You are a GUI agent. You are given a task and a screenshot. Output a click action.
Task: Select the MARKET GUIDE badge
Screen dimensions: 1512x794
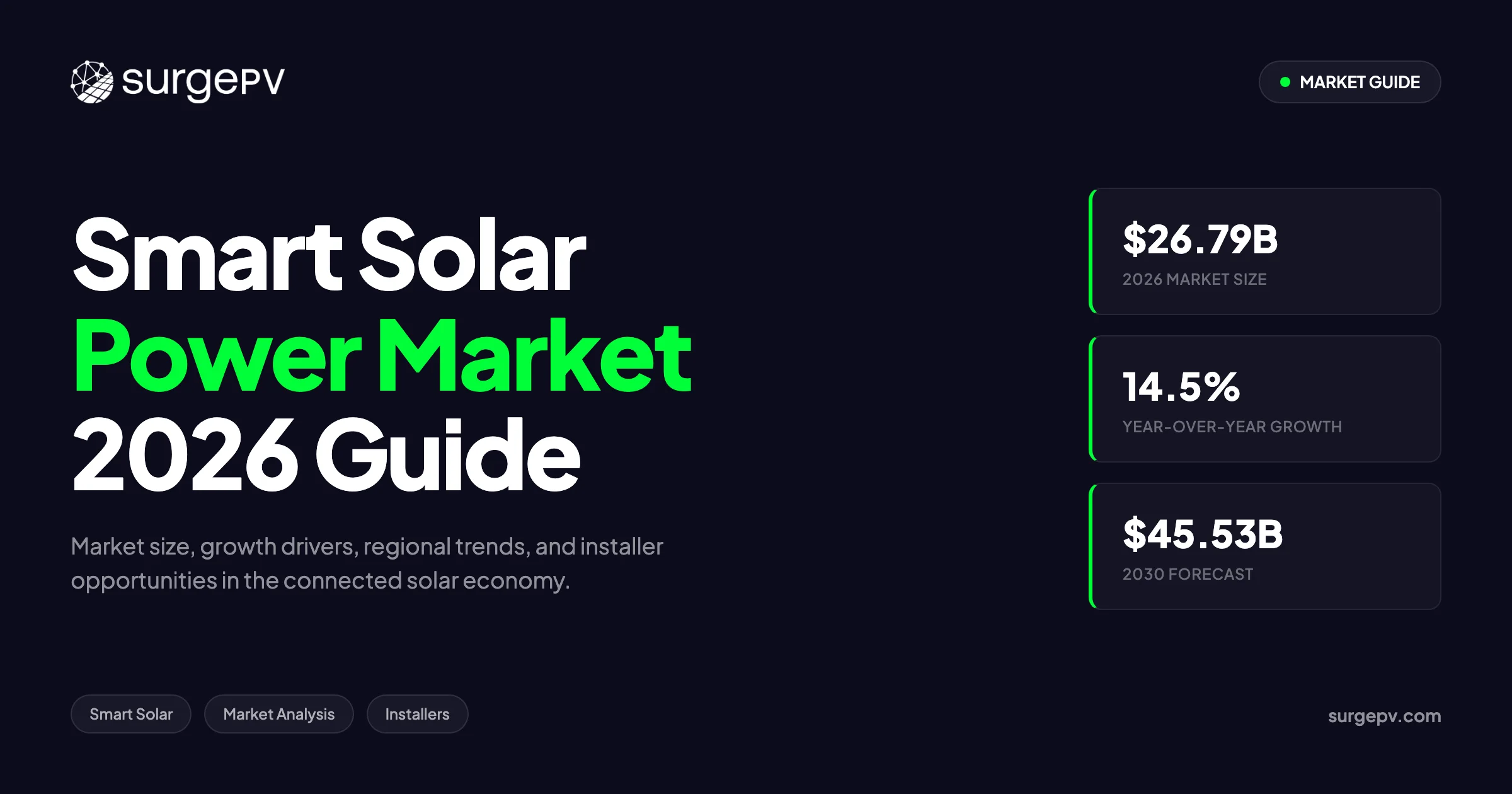tap(1349, 82)
